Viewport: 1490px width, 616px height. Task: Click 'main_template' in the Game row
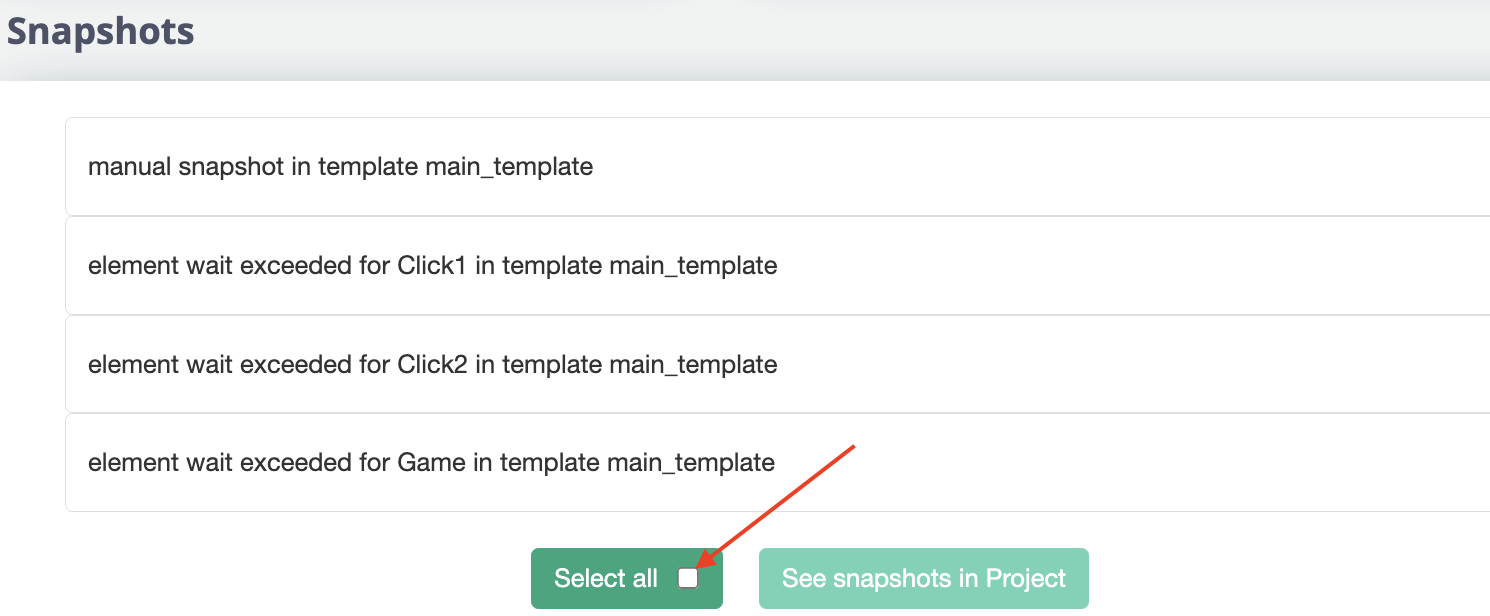point(691,462)
